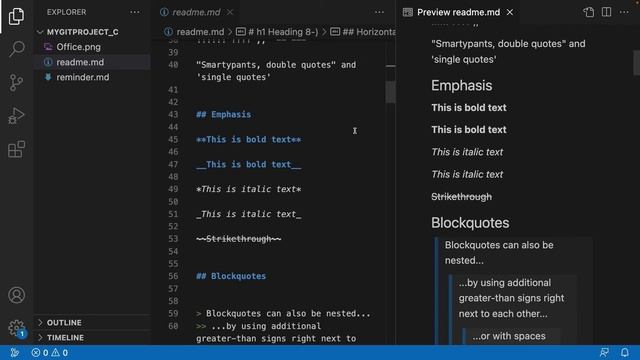Viewport: 640px width, 360px height.
Task: Open more actions for readme.md editor group
Action: (379, 12)
